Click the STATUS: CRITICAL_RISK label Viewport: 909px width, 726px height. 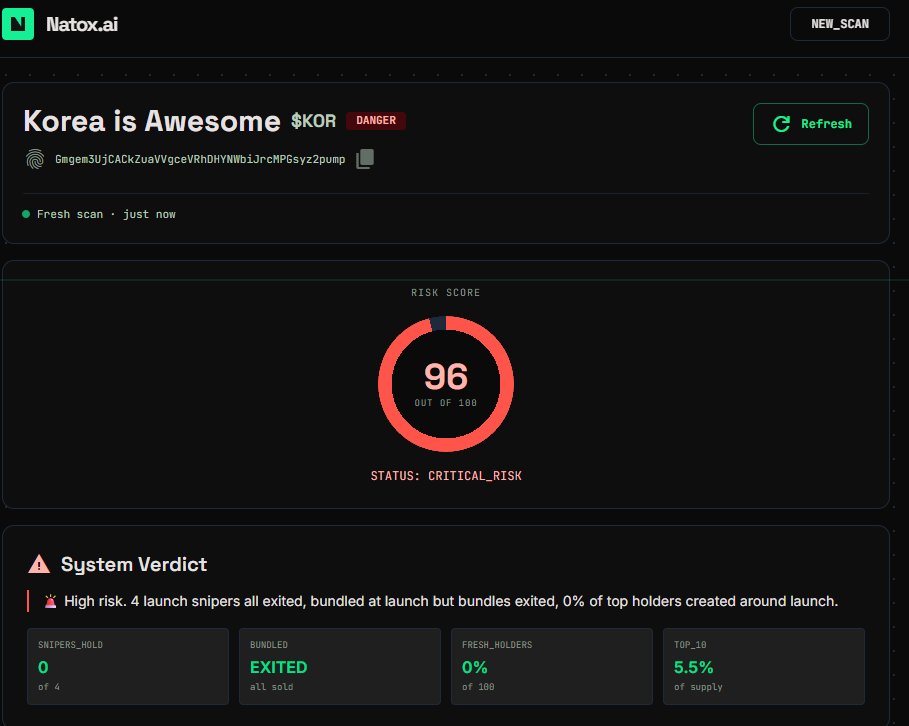446,475
